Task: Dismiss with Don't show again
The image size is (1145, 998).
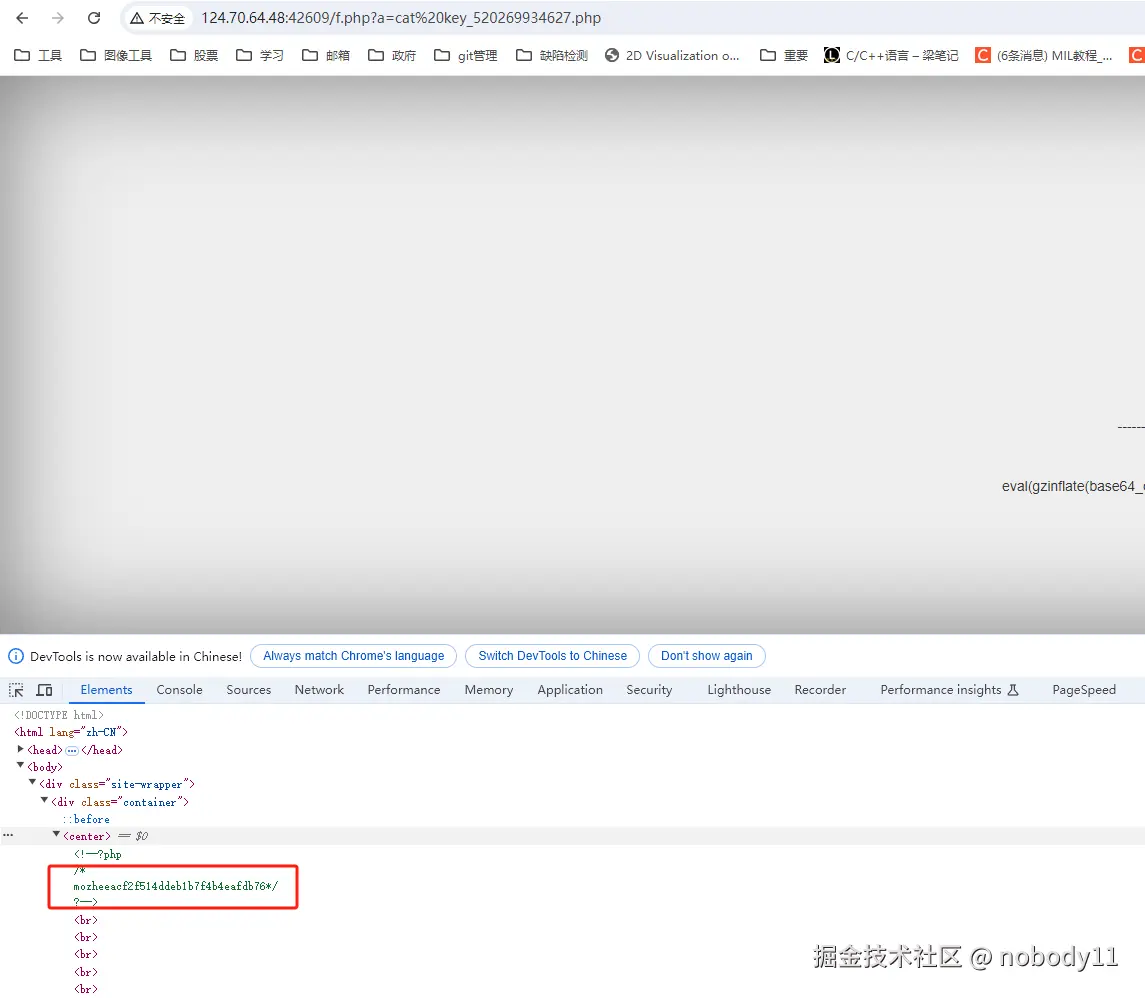Action: 706,656
